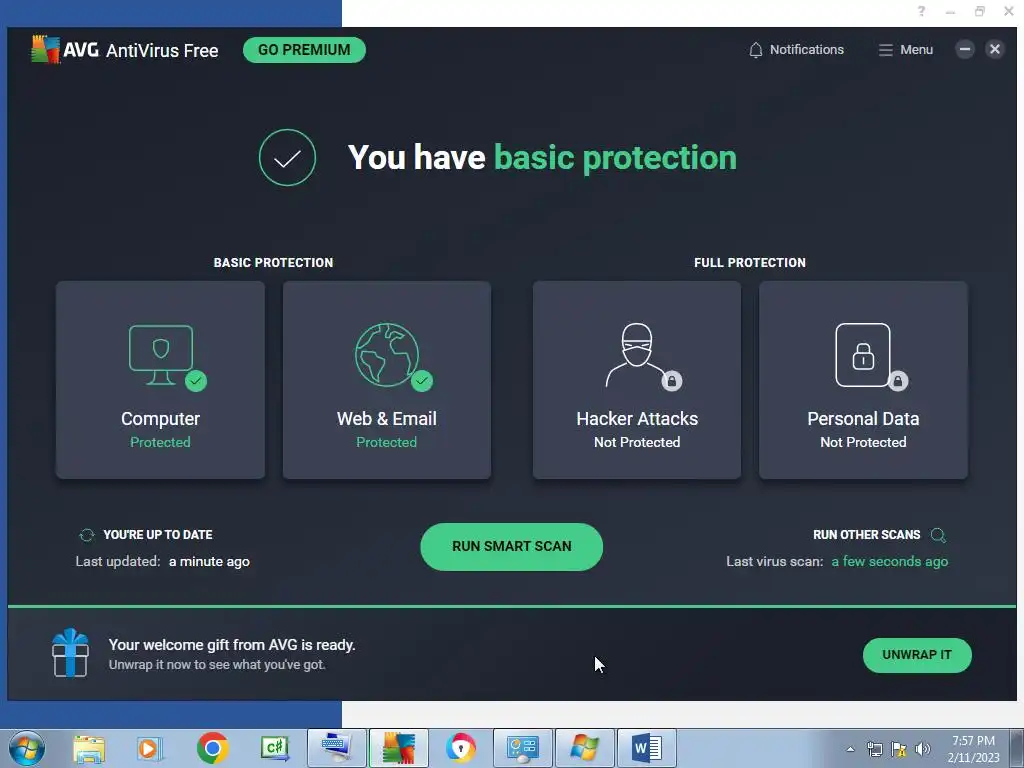Open Windows flag taskbar icon
Viewport: 1024px width, 768px height.
(x=584, y=748)
